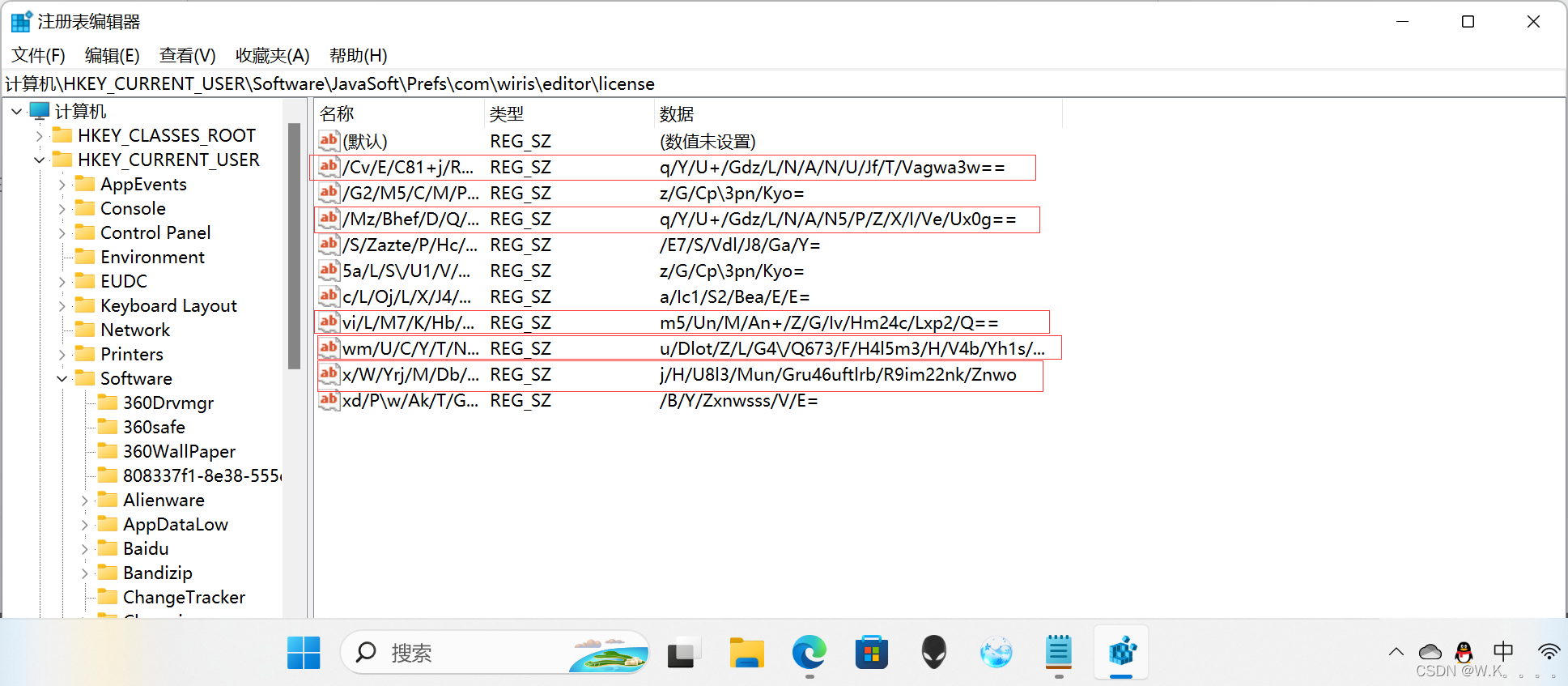Expand the Printers key arrow
1568x686 pixels.
click(62, 354)
